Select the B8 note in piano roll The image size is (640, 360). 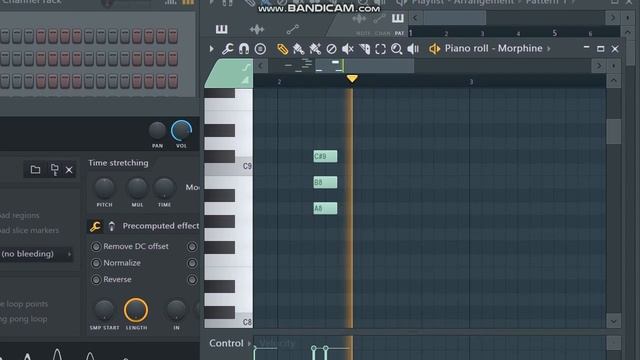[325, 182]
